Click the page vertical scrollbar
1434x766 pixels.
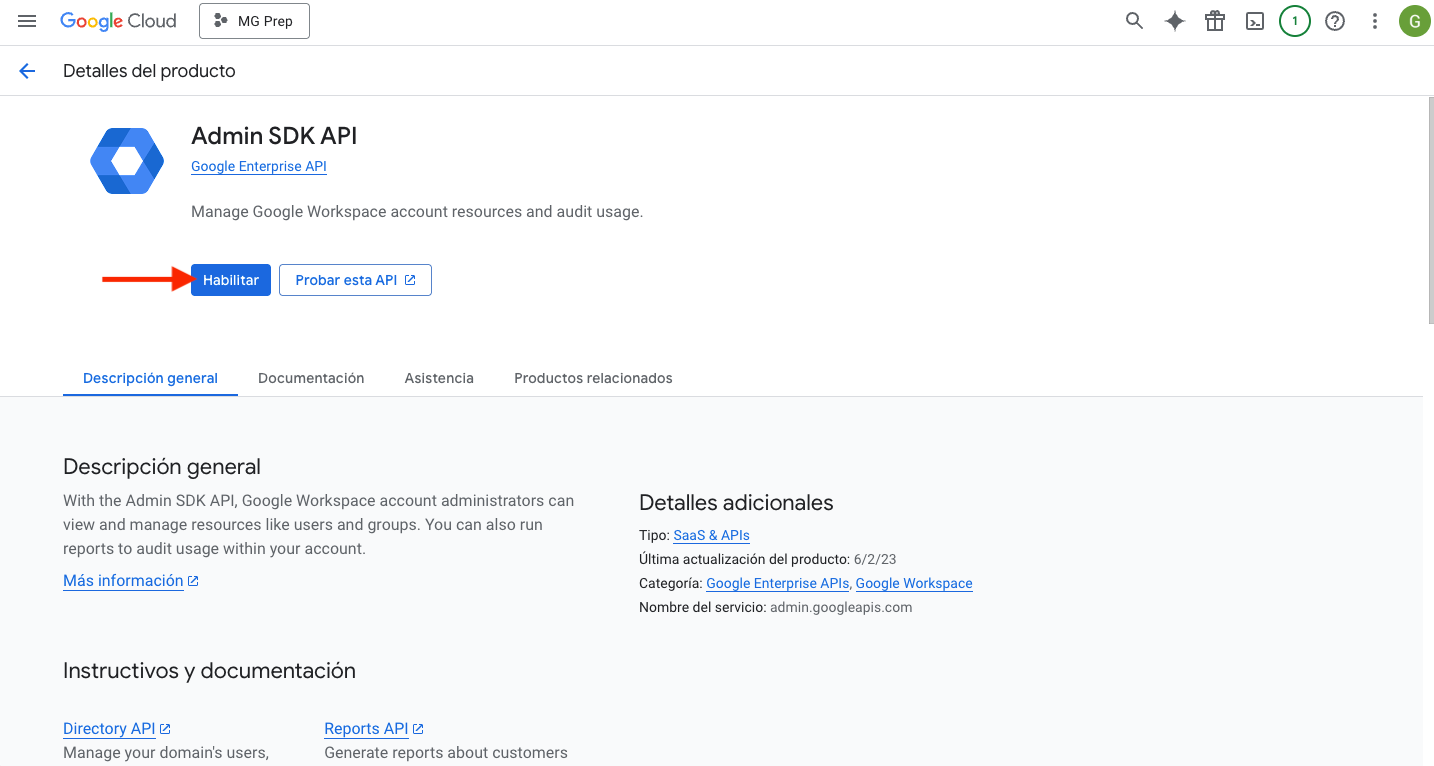coord(1429,210)
